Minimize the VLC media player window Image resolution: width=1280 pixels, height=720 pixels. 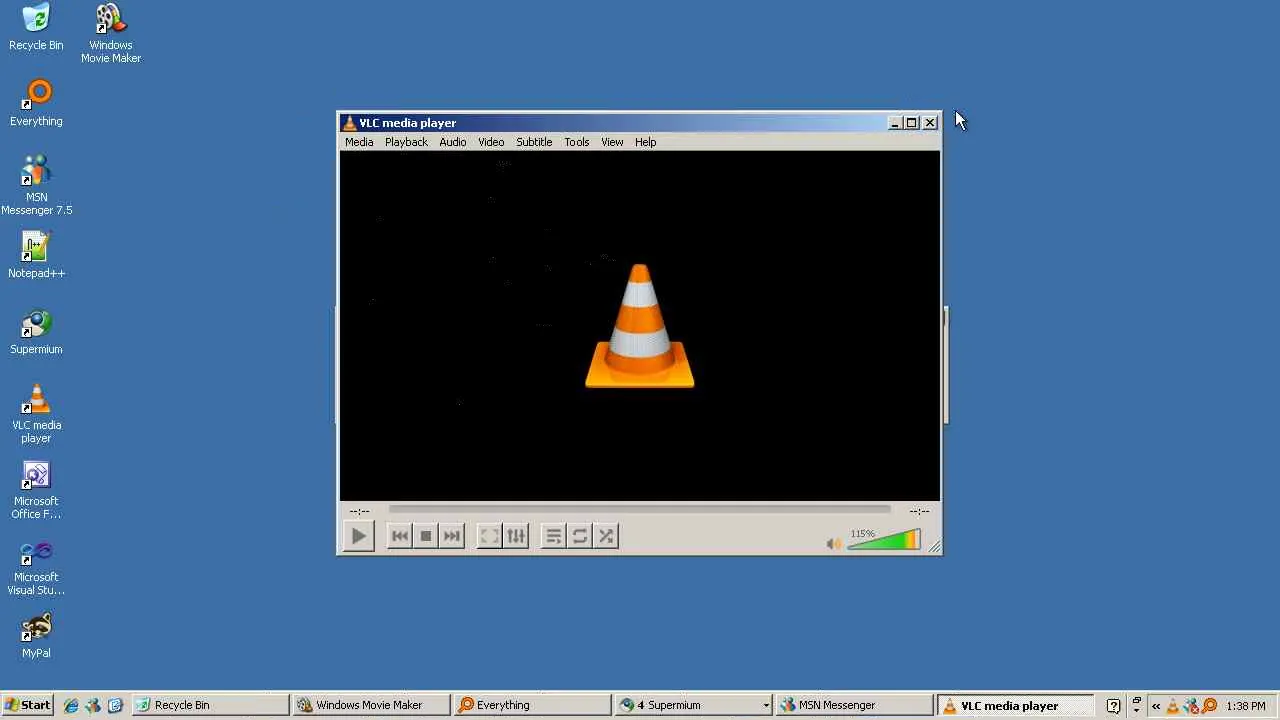895,123
